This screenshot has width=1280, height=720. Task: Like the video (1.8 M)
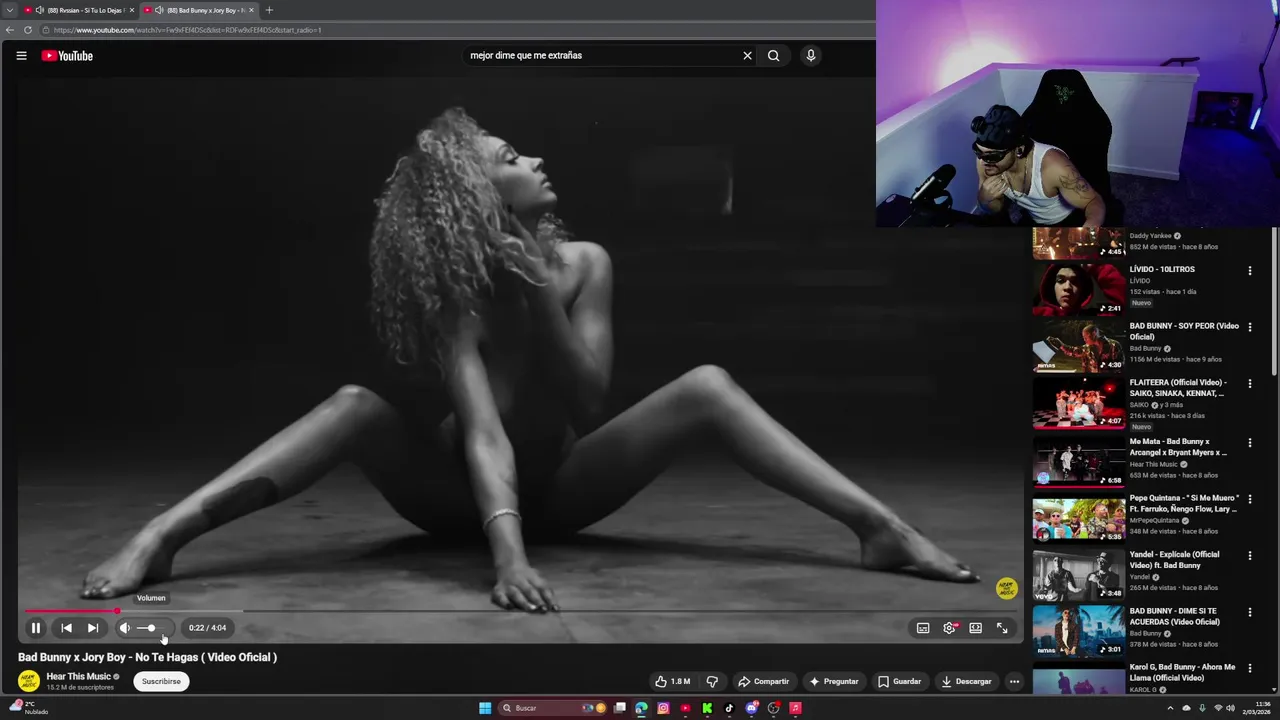(673, 681)
